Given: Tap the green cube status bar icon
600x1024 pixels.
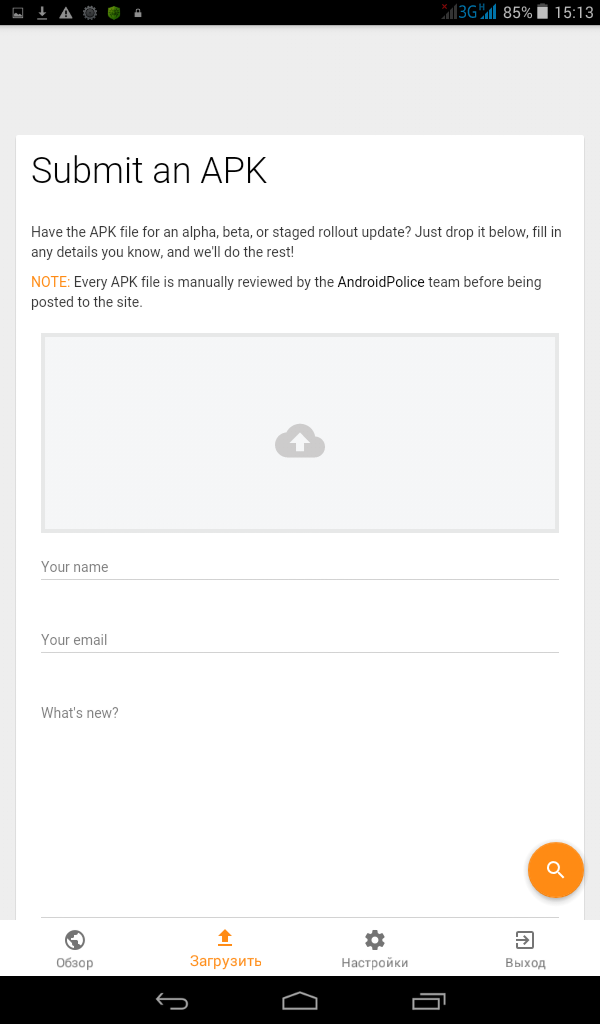Looking at the screenshot, I should click(x=114, y=12).
